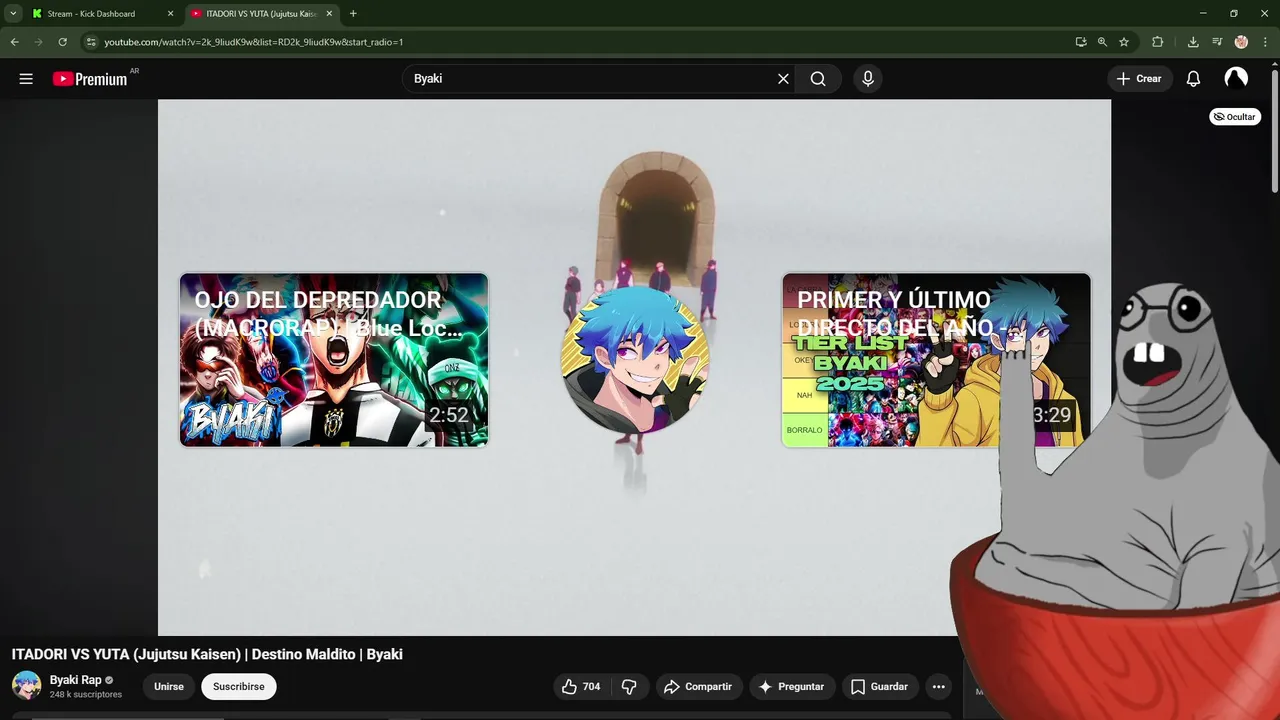Open the browser extensions puzzle icon
Screen dimensions: 1280x720
pyautogui.click(x=1158, y=42)
